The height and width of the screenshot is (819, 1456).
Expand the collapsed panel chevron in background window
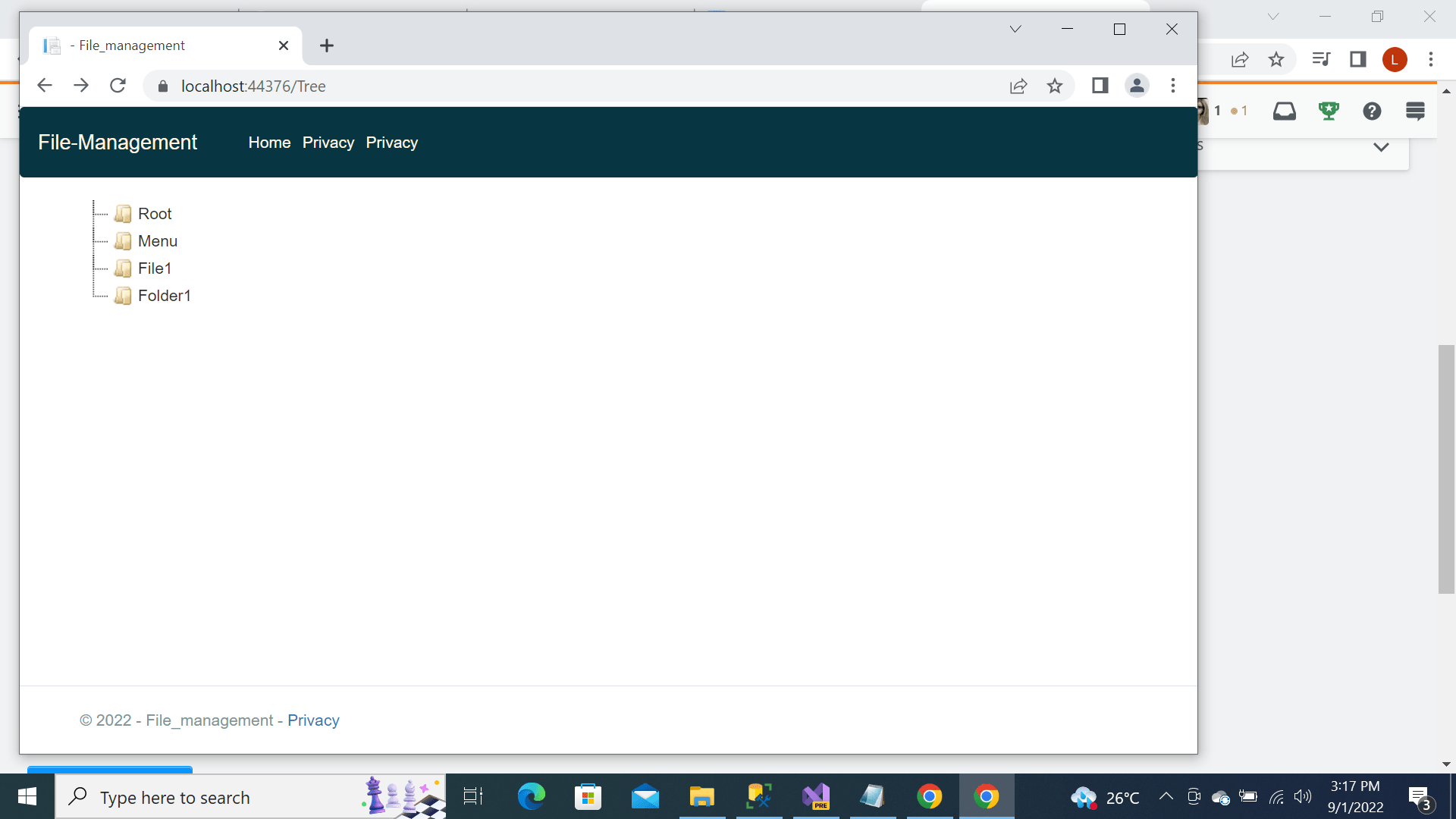coord(1381,147)
